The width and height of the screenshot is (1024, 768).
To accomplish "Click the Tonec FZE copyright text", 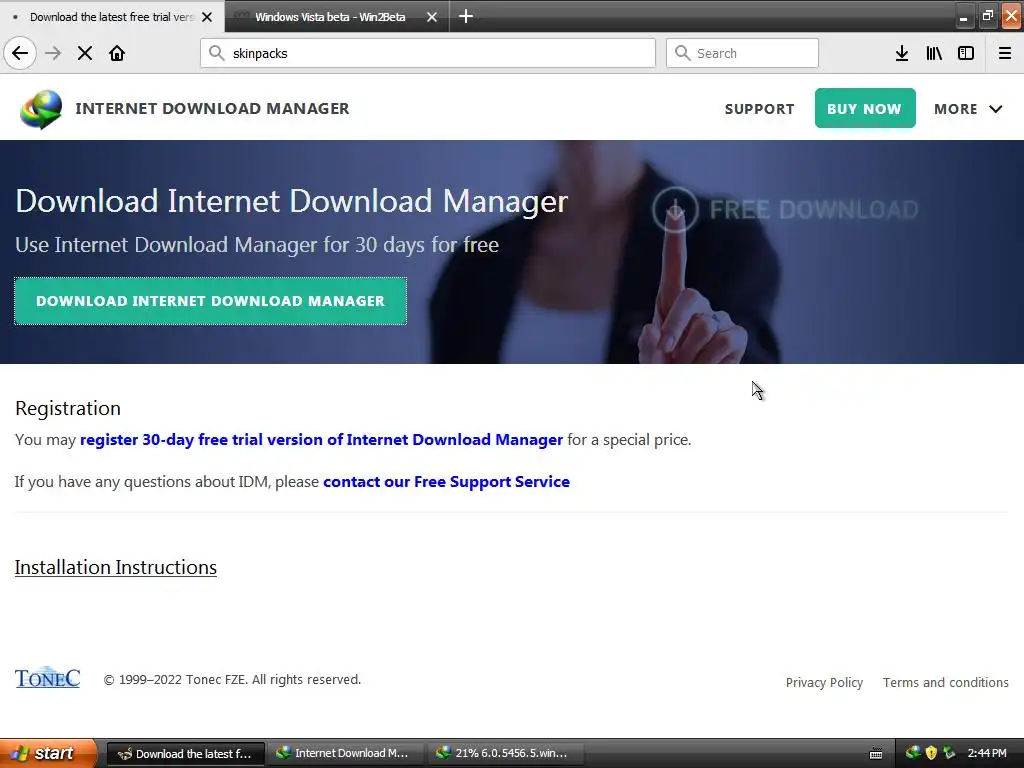I will tap(232, 680).
